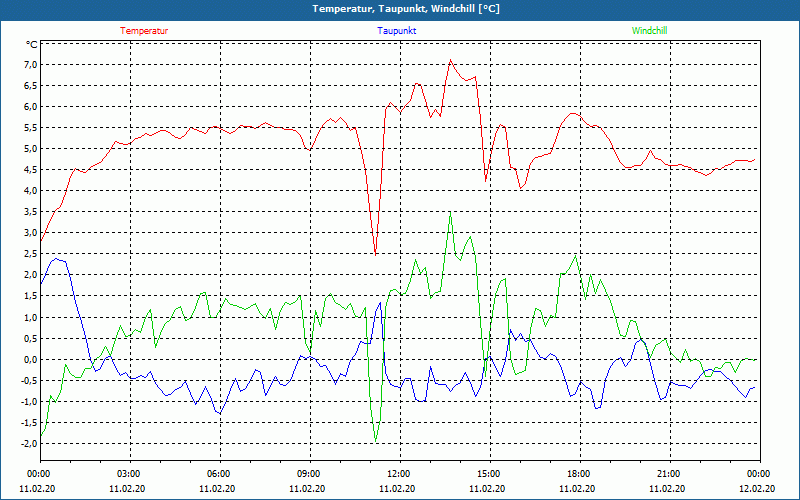Image resolution: width=800 pixels, height=500 pixels.
Task: Click the -1,0 y-axis value
Action: tap(29, 402)
